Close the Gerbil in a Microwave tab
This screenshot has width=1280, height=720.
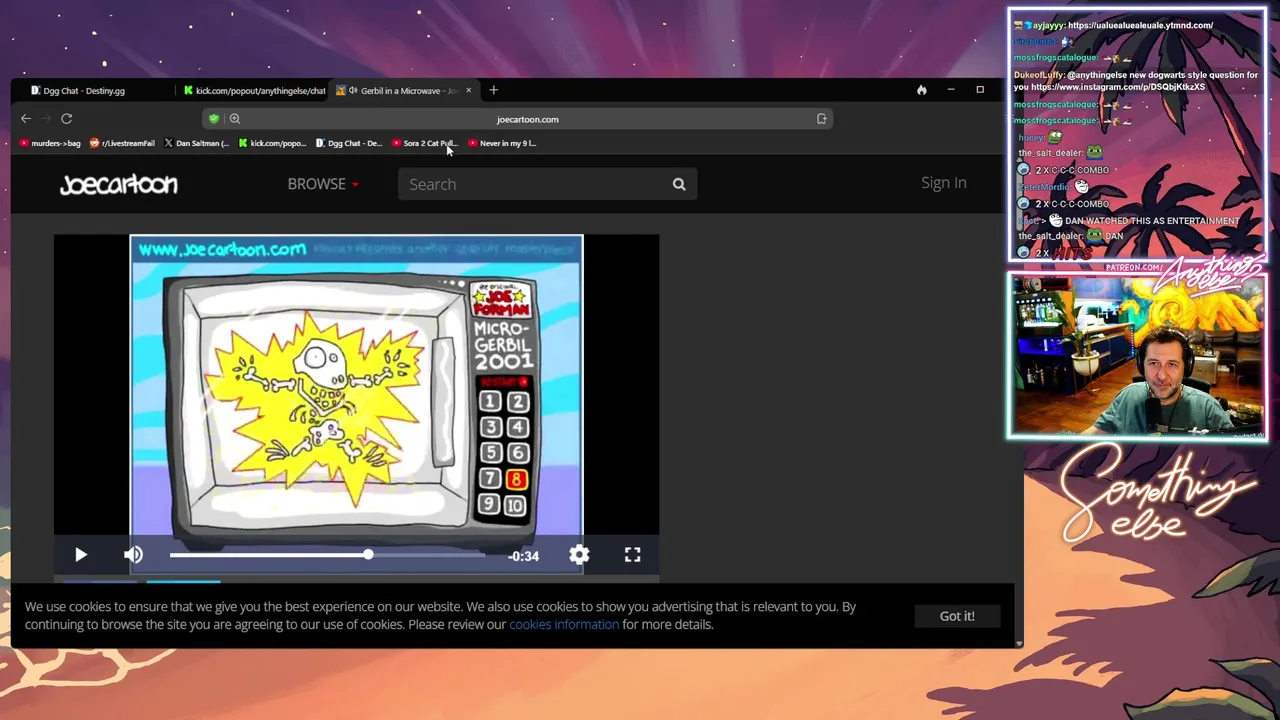point(468,90)
